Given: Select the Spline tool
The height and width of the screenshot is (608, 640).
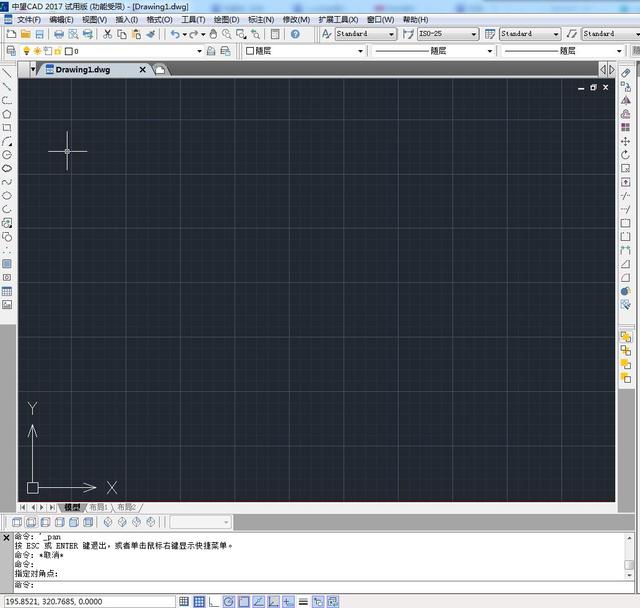Looking at the screenshot, I should coord(7,182).
